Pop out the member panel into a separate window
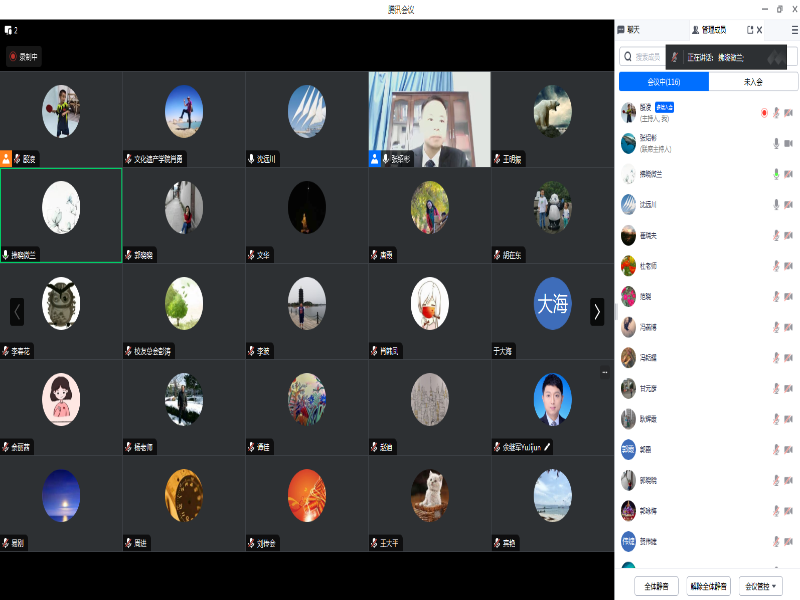The width and height of the screenshot is (800, 600). tap(749, 30)
